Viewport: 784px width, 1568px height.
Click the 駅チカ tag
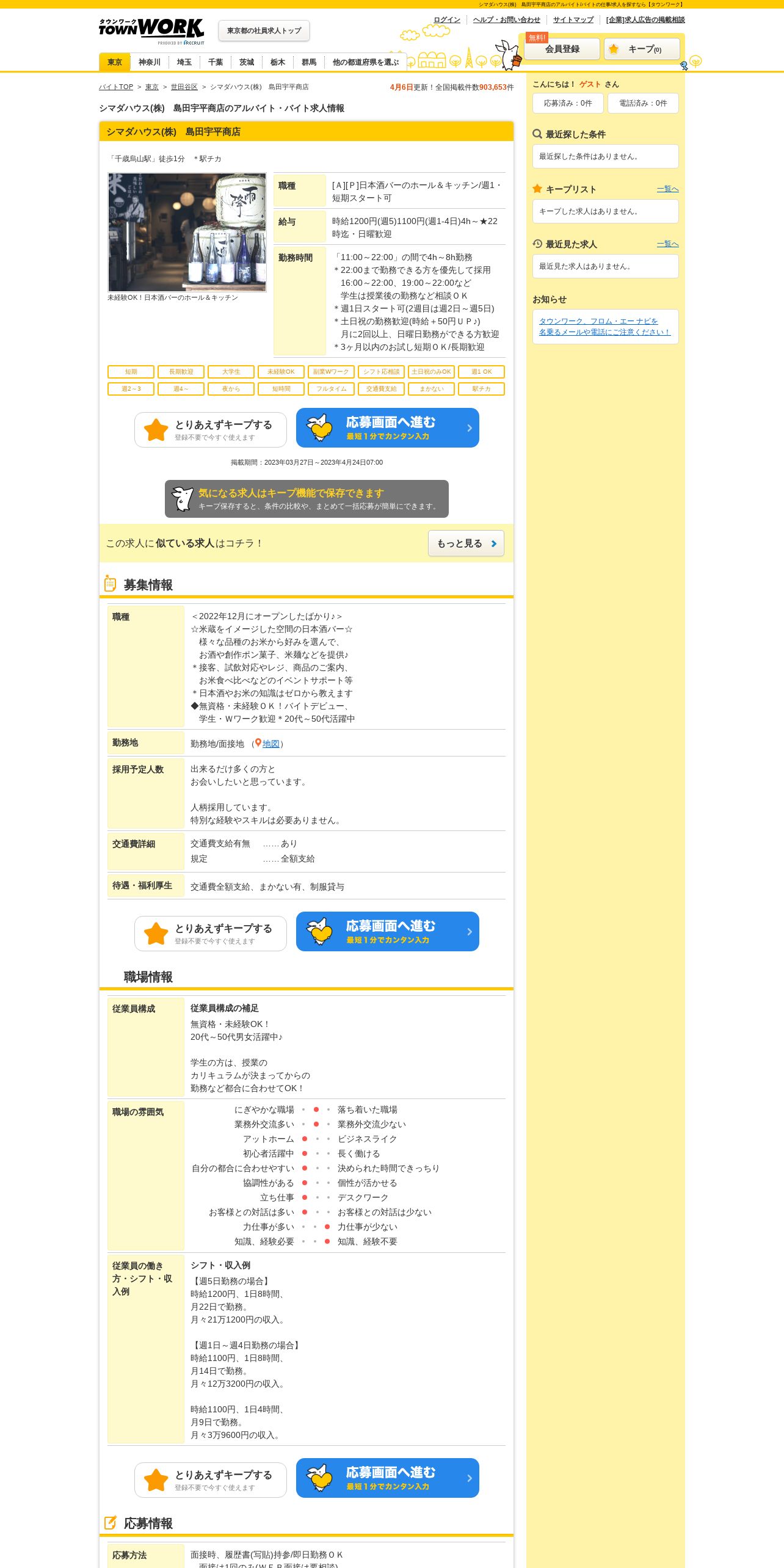click(x=481, y=389)
